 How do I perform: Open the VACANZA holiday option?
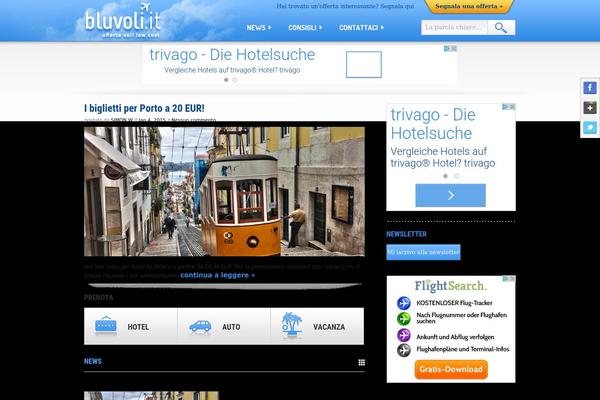(x=317, y=326)
